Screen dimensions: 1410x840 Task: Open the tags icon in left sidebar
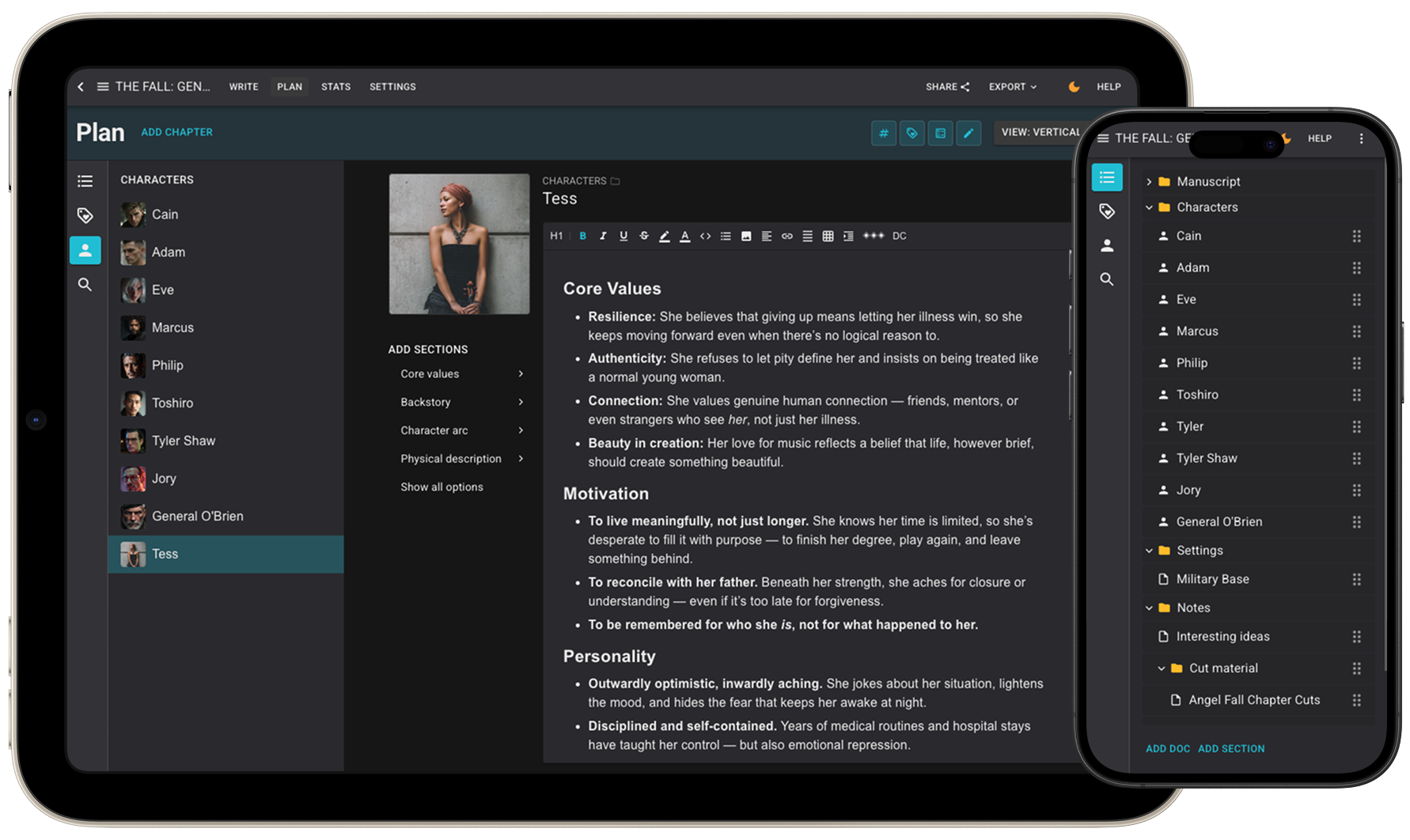point(85,215)
